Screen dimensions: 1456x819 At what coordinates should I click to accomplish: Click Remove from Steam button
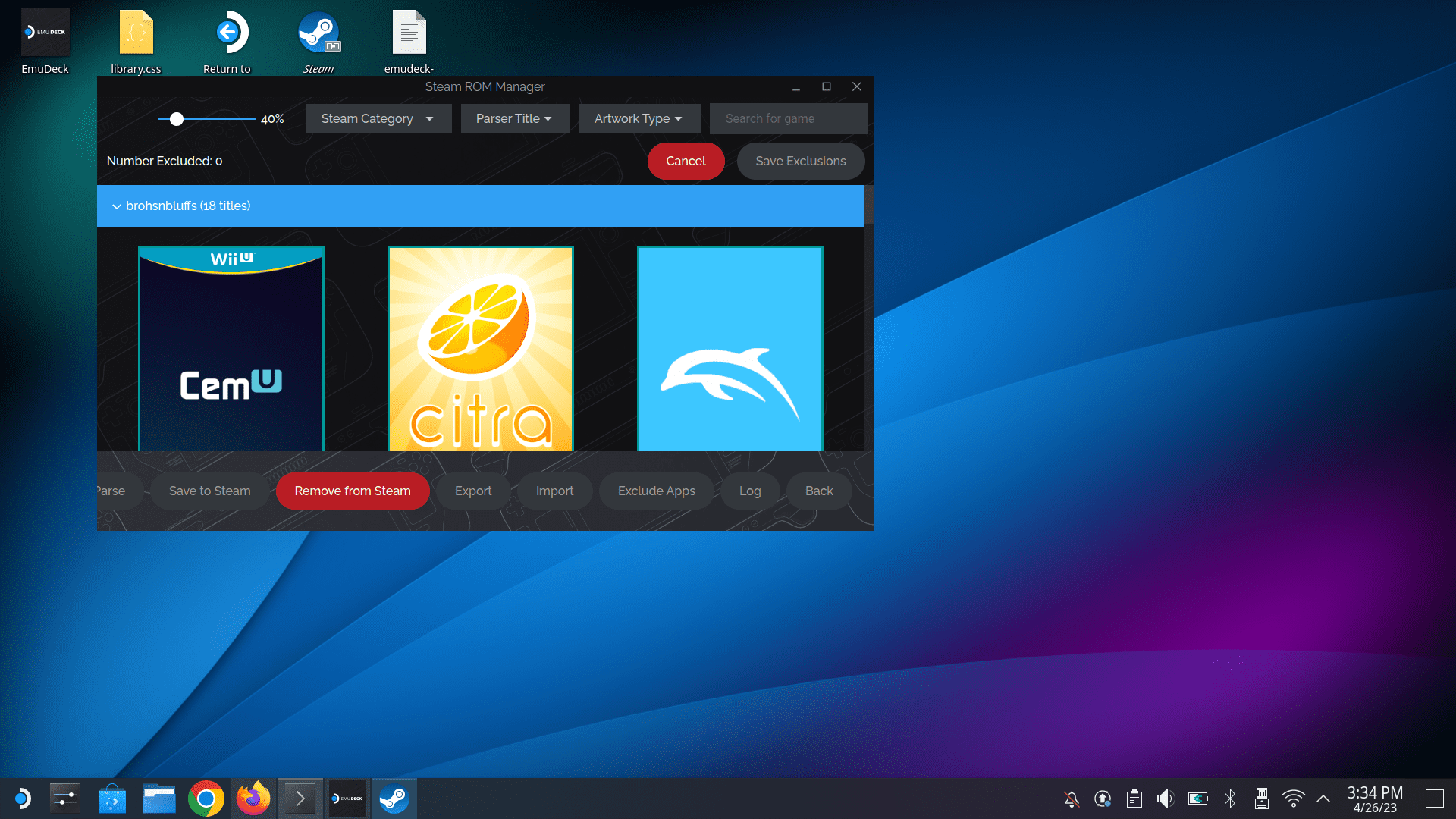[353, 491]
